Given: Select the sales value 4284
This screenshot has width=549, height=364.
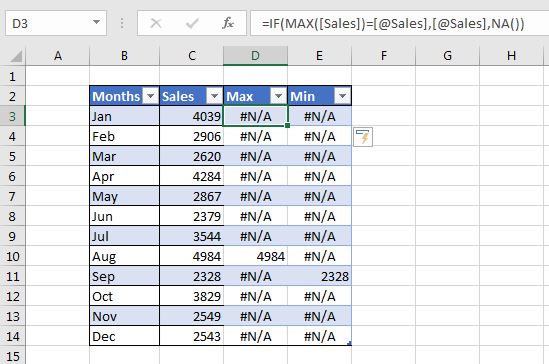Looking at the screenshot, I should click(x=192, y=176).
